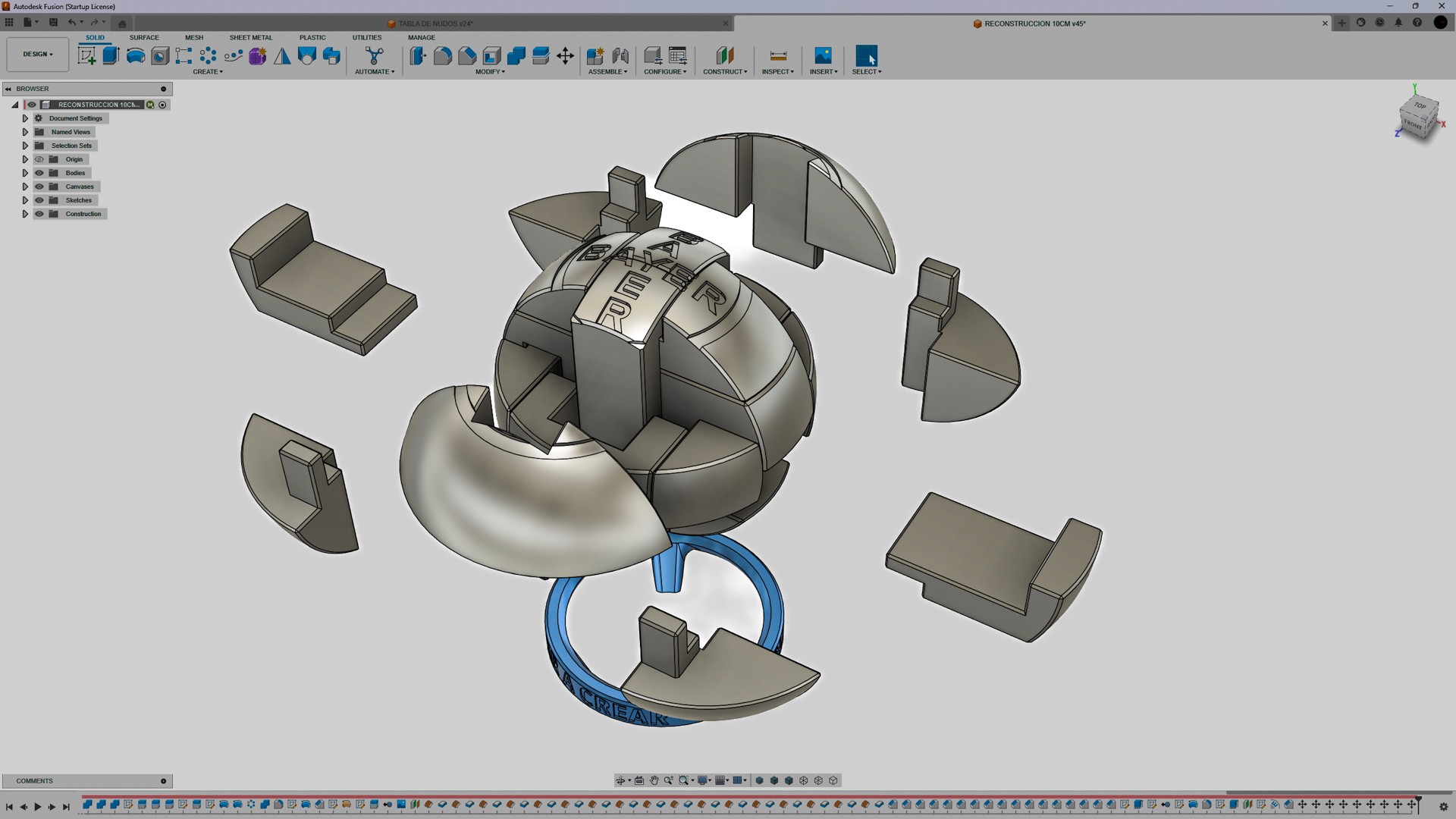Expand the Named Views folder
The width and height of the screenshot is (1456, 819).
pos(25,132)
